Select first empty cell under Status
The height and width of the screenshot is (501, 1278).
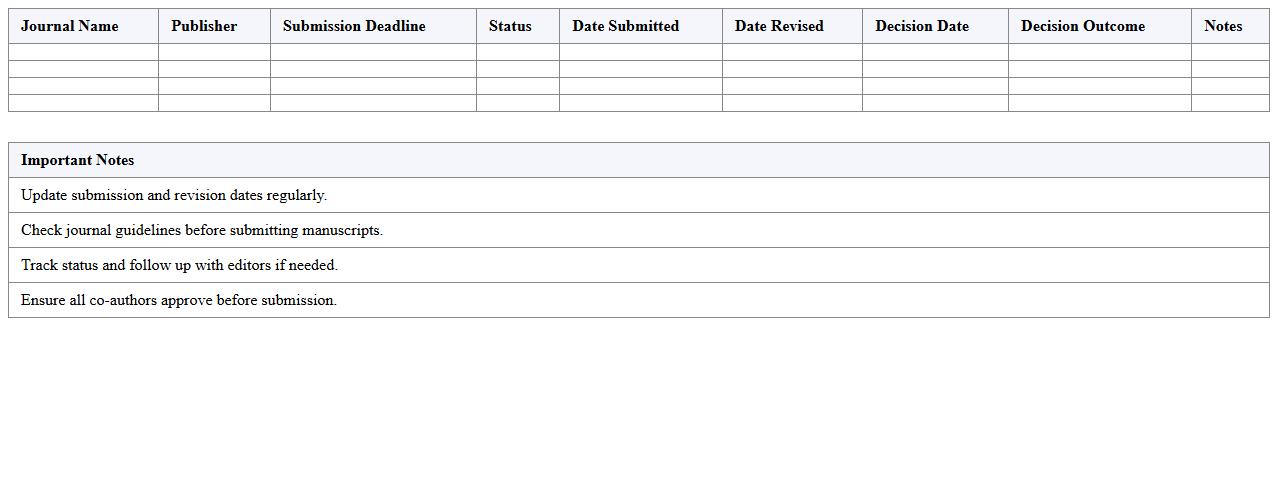[517, 52]
